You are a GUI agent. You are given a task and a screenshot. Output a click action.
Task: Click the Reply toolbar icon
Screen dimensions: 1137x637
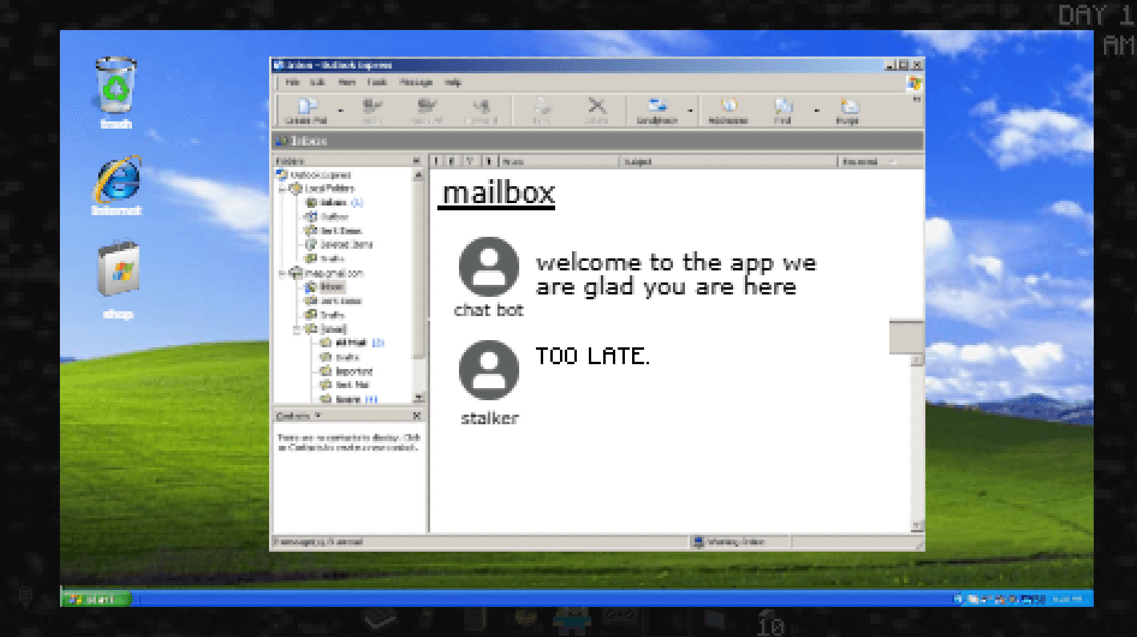point(372,110)
